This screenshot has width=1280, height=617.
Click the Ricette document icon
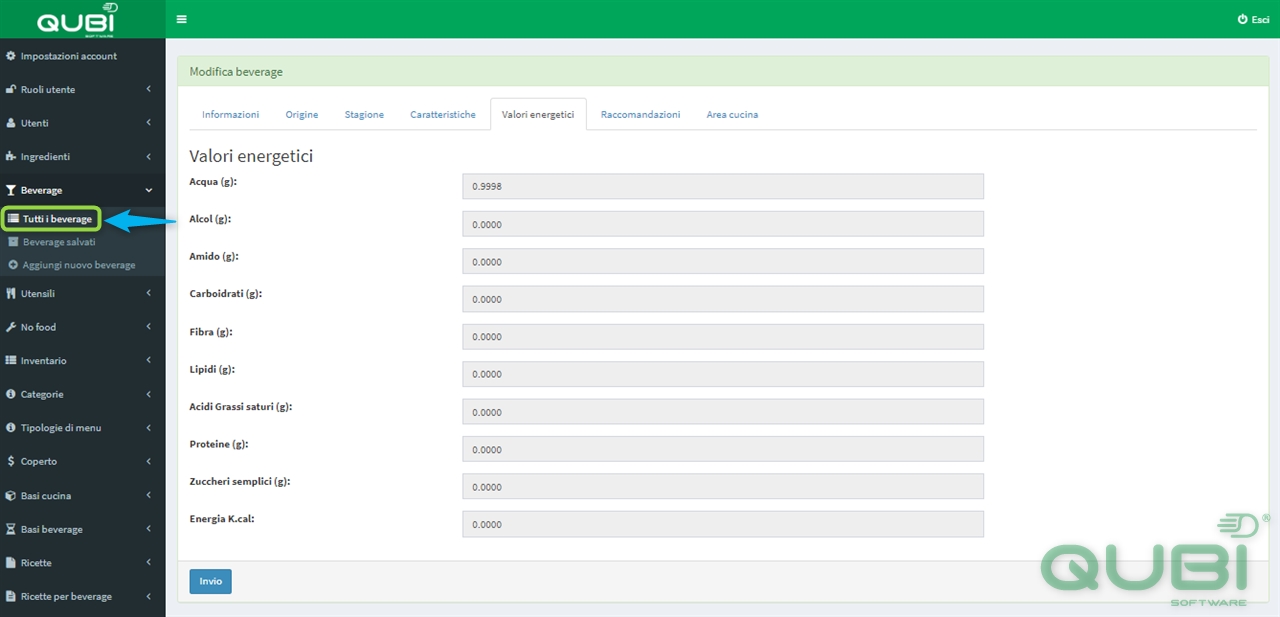[11, 563]
